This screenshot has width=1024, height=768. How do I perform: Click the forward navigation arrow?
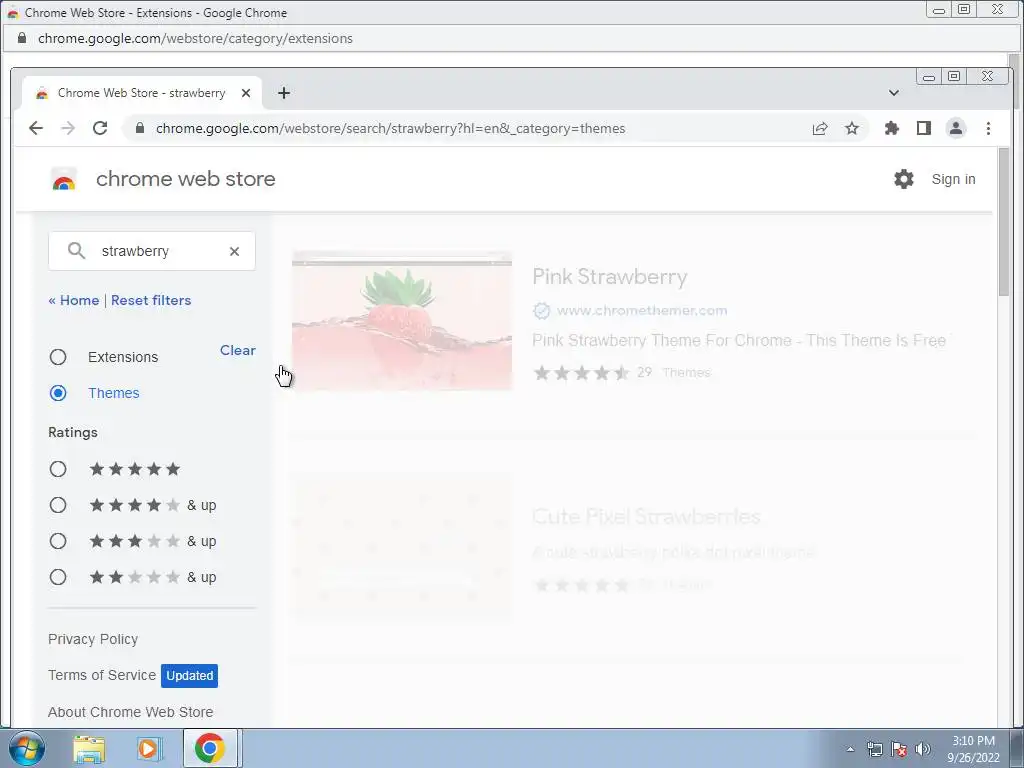[x=68, y=128]
